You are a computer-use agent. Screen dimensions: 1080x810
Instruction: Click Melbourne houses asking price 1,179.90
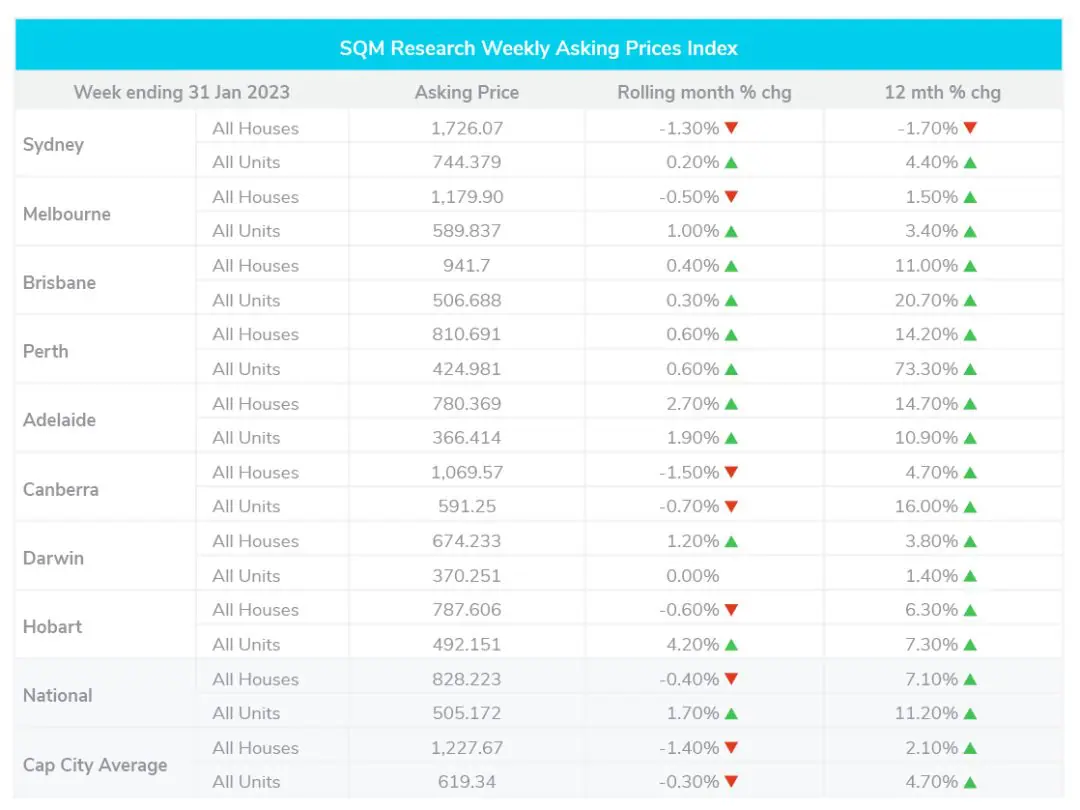coord(467,197)
